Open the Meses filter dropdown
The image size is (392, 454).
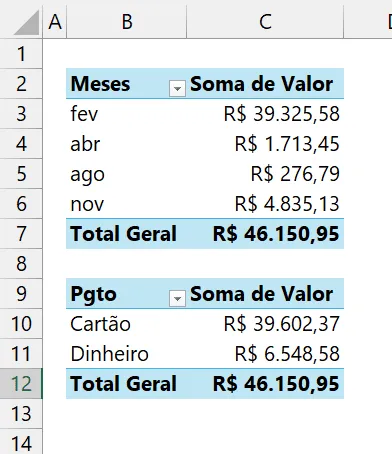[177, 89]
